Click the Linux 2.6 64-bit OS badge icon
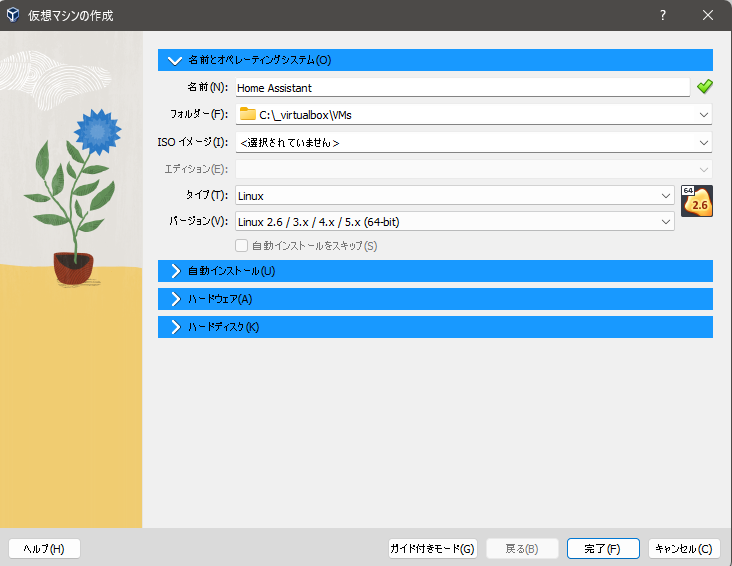This screenshot has height=566, width=732. 697,201
